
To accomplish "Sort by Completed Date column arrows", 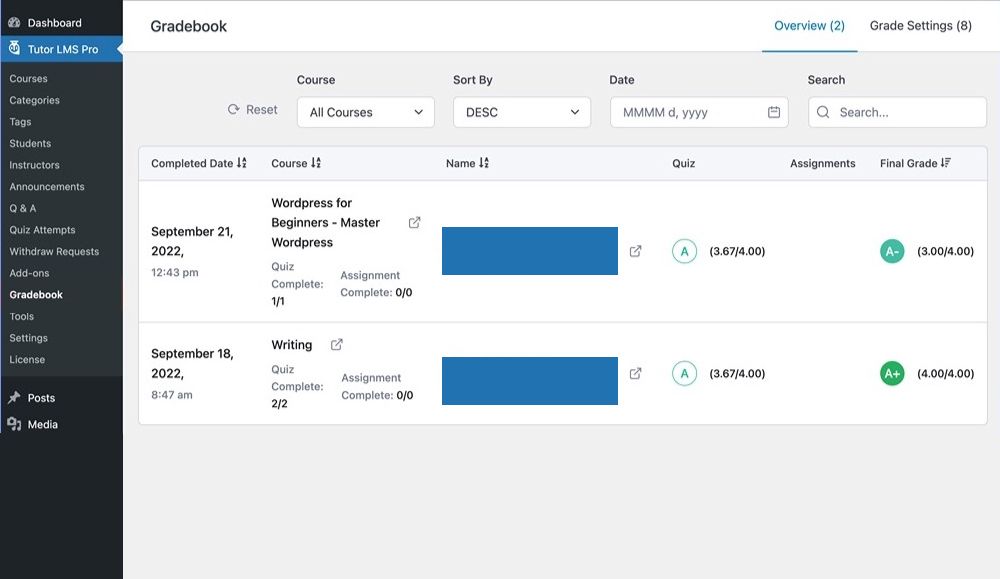I will coord(242,163).
